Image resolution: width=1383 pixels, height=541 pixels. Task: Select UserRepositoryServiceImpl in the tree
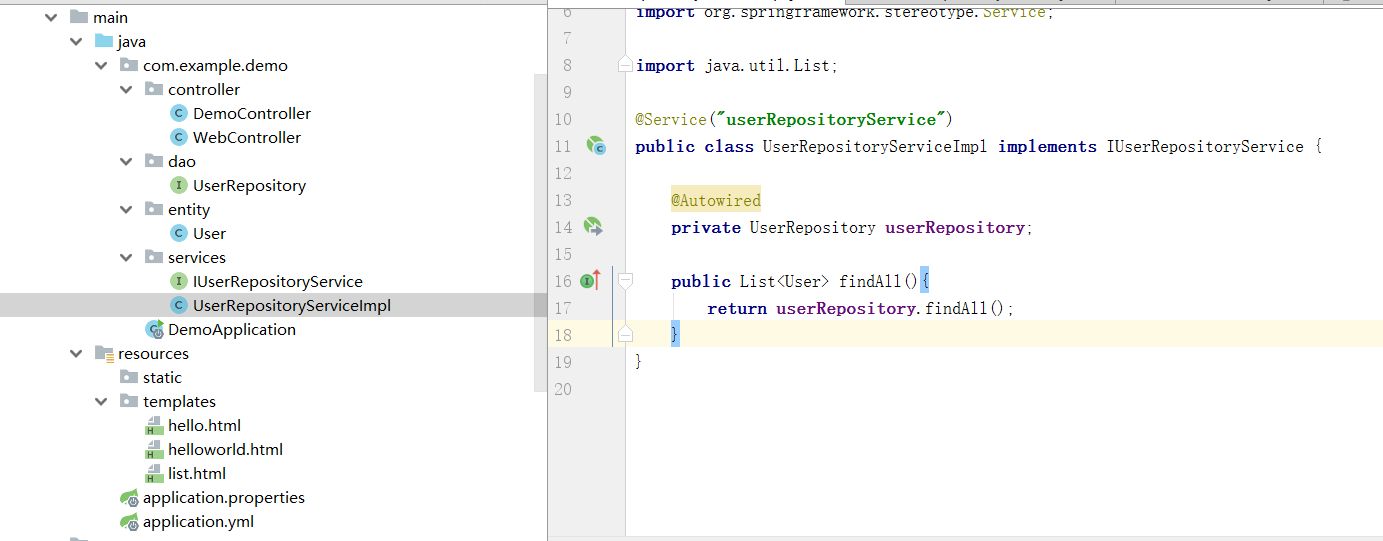292,305
